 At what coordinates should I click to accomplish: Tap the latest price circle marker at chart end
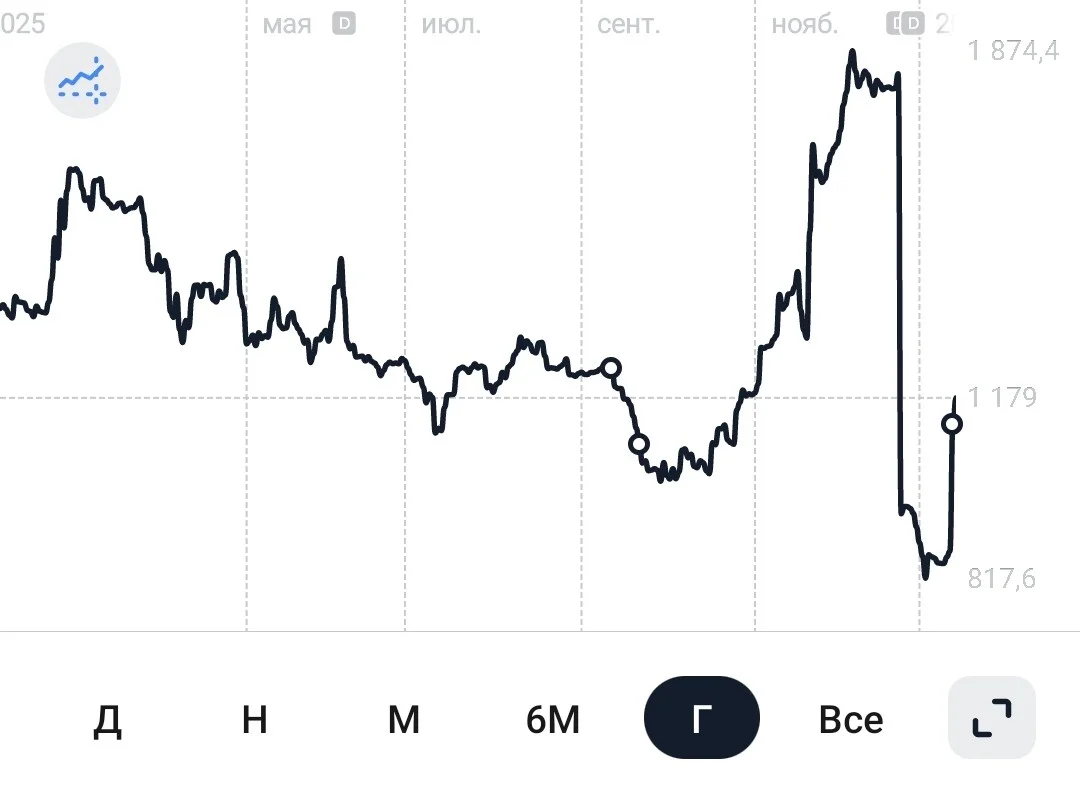pyautogui.click(x=952, y=424)
